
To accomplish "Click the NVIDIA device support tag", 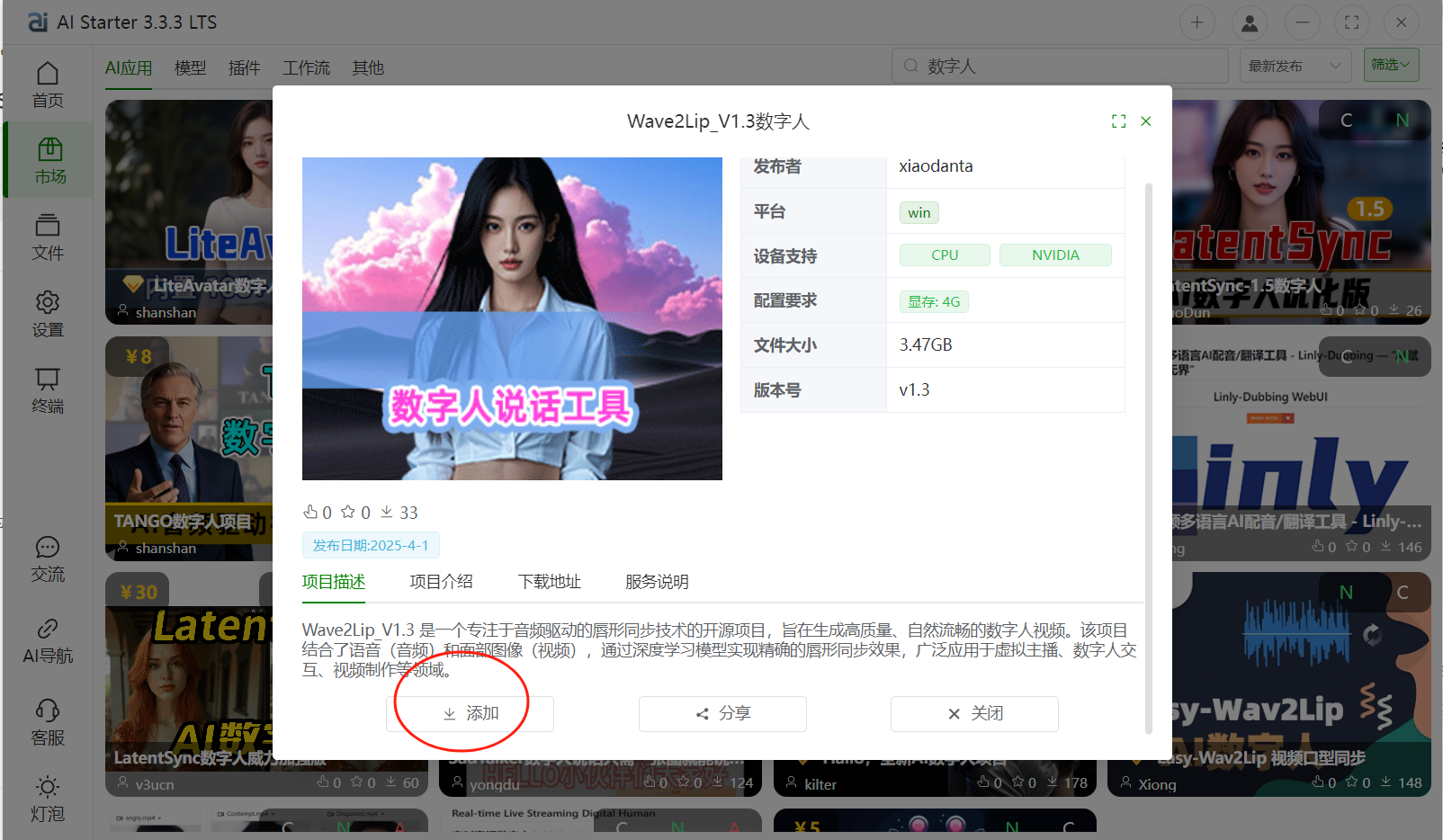I will click(1055, 255).
